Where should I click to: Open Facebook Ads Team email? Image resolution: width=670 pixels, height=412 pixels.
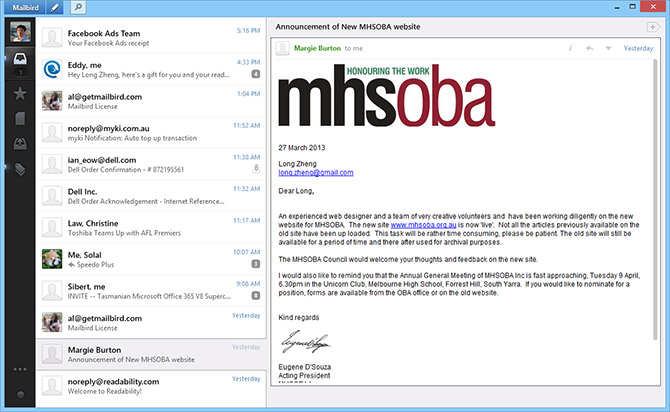[151, 38]
